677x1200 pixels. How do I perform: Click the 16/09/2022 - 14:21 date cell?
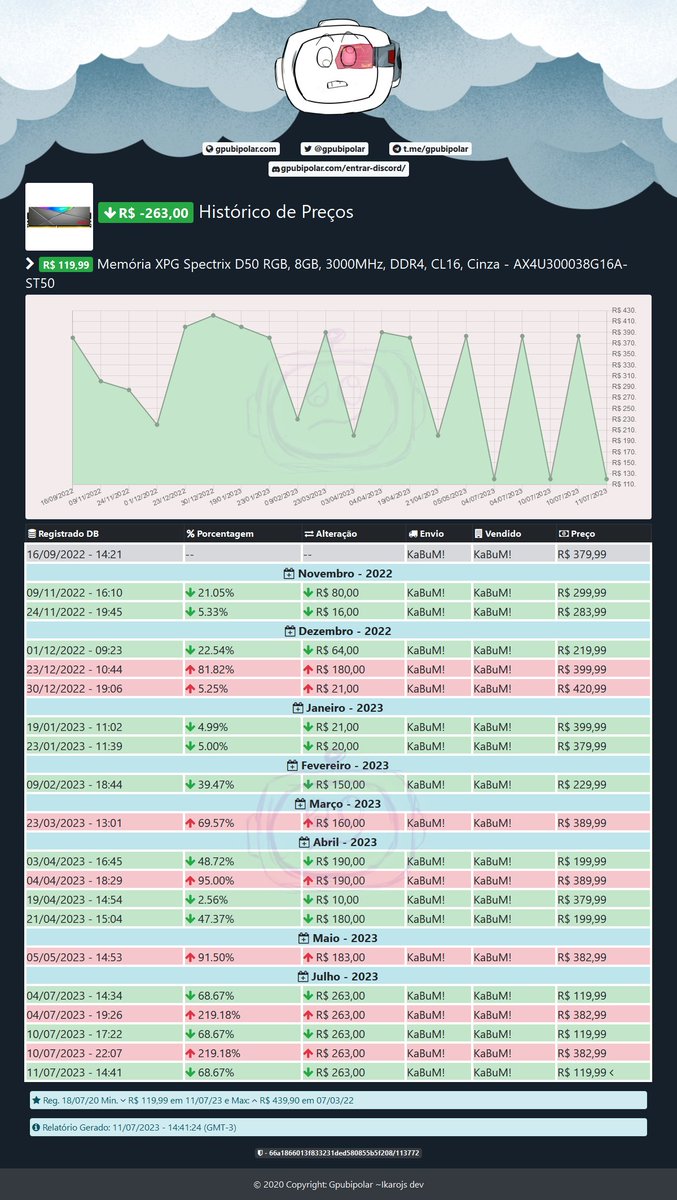pyautogui.click(x=104, y=554)
